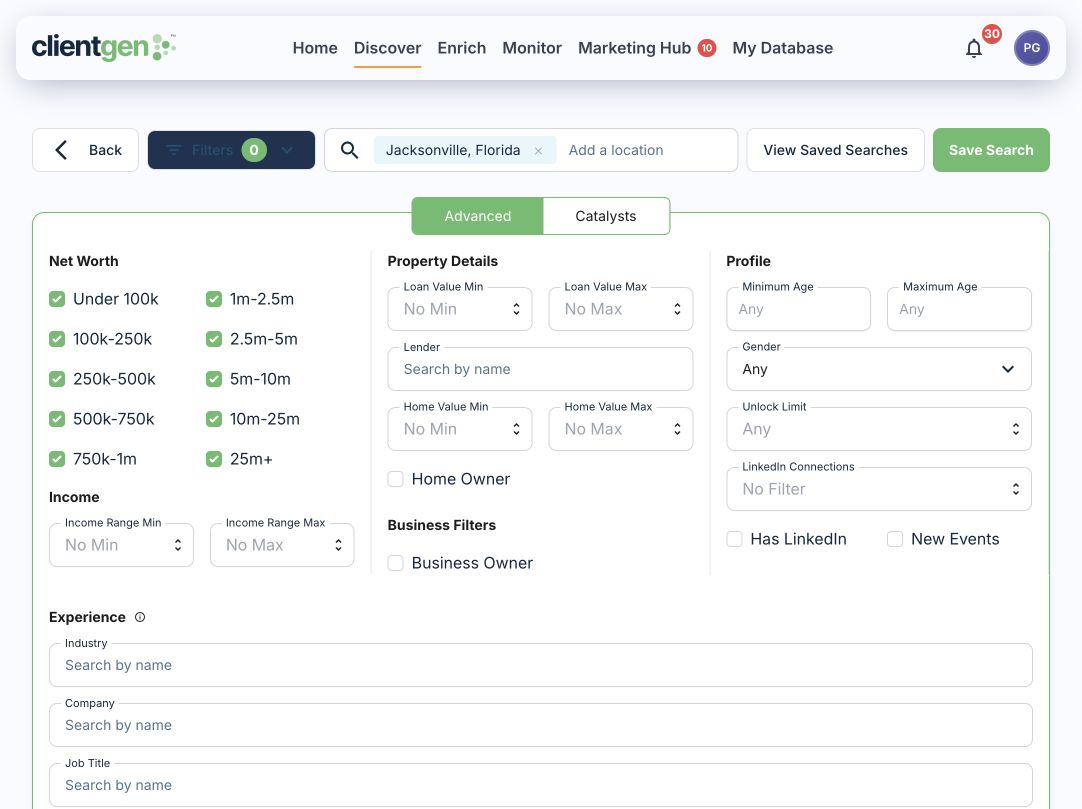Open the Loan Value Max dropdown
The height and width of the screenshot is (809, 1082).
coord(620,309)
